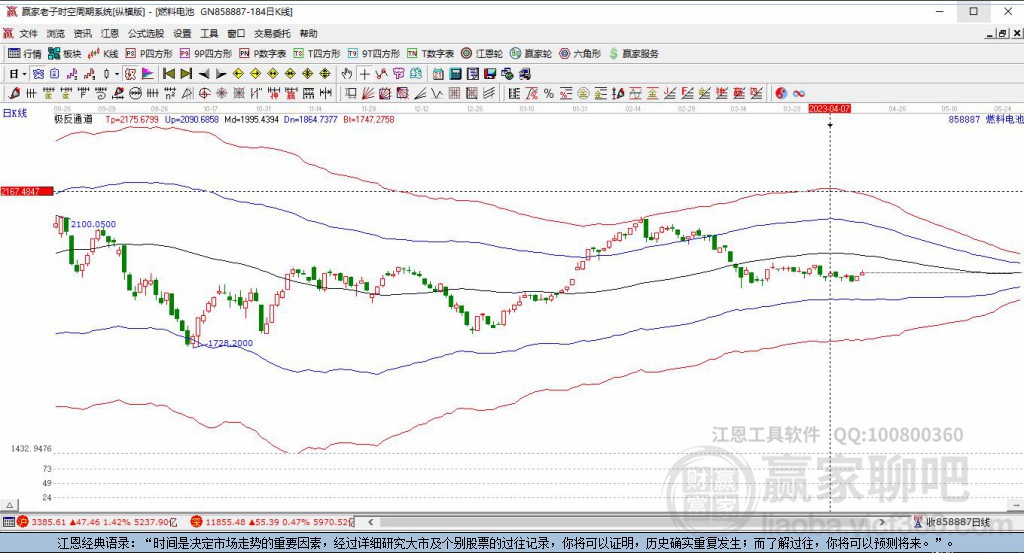Open the 工具 menu
Viewport: 1024px width, 553px height.
[x=209, y=33]
